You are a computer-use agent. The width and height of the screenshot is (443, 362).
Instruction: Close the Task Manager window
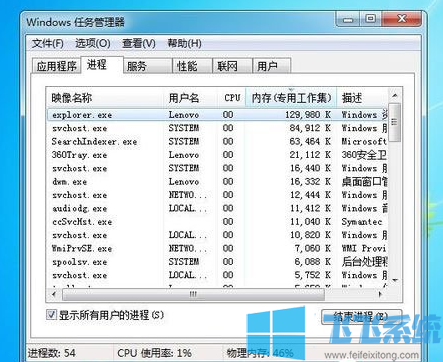(402, 19)
